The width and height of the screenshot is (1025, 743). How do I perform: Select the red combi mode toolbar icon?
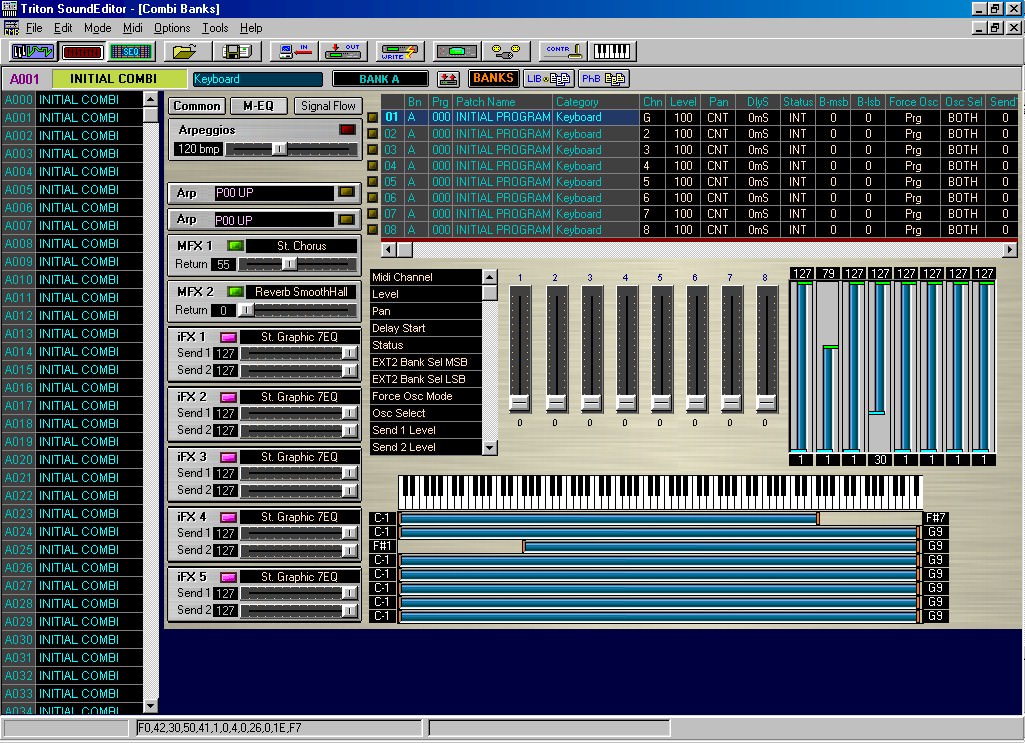(82, 51)
